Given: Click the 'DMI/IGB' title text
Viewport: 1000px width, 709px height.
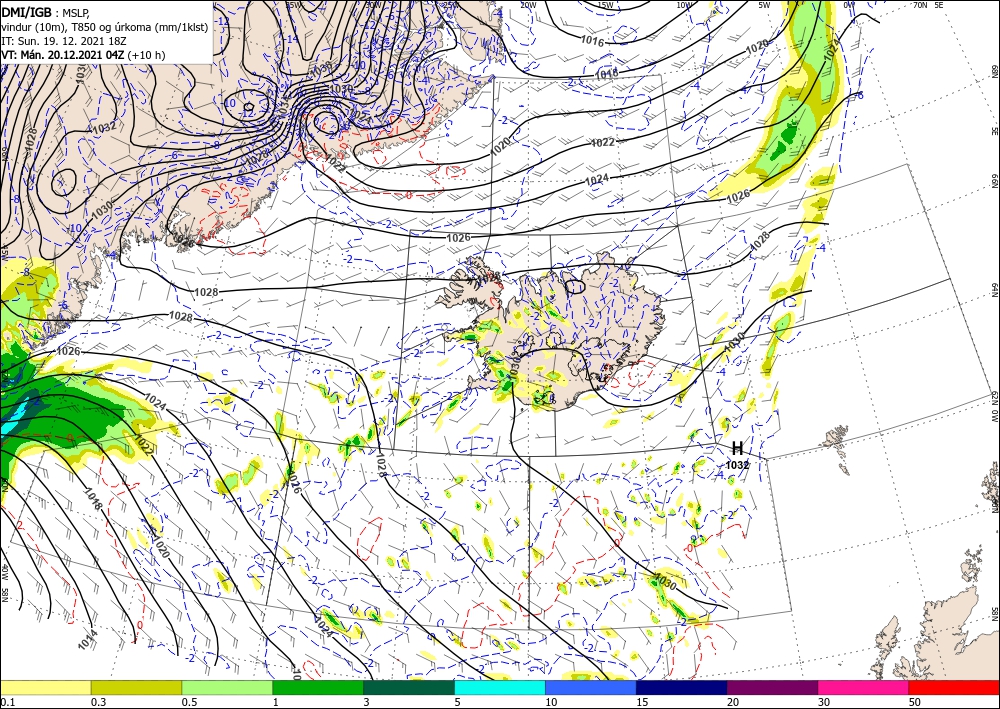Looking at the screenshot, I should point(26,11).
